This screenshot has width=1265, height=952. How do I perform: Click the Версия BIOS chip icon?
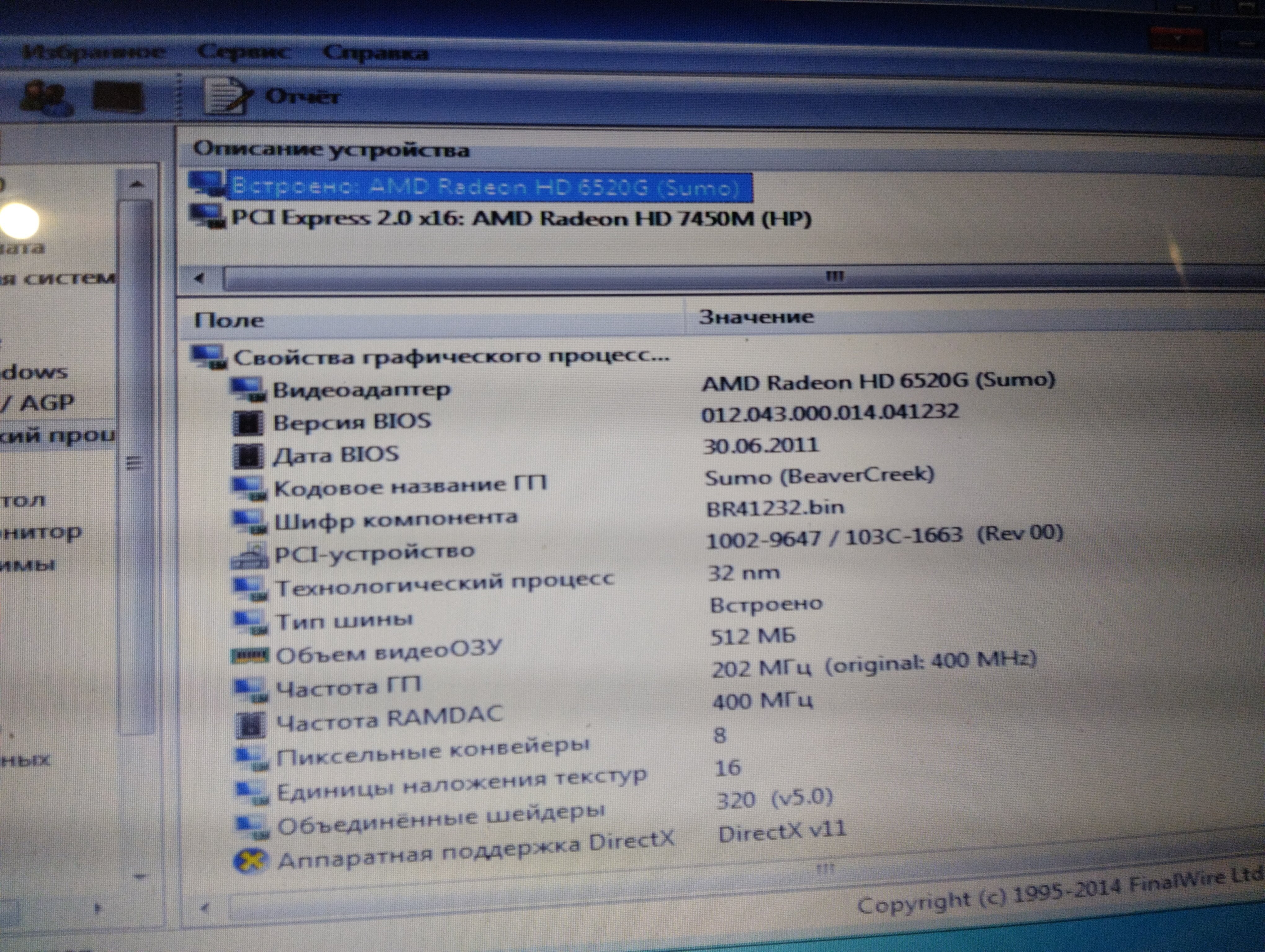[249, 423]
